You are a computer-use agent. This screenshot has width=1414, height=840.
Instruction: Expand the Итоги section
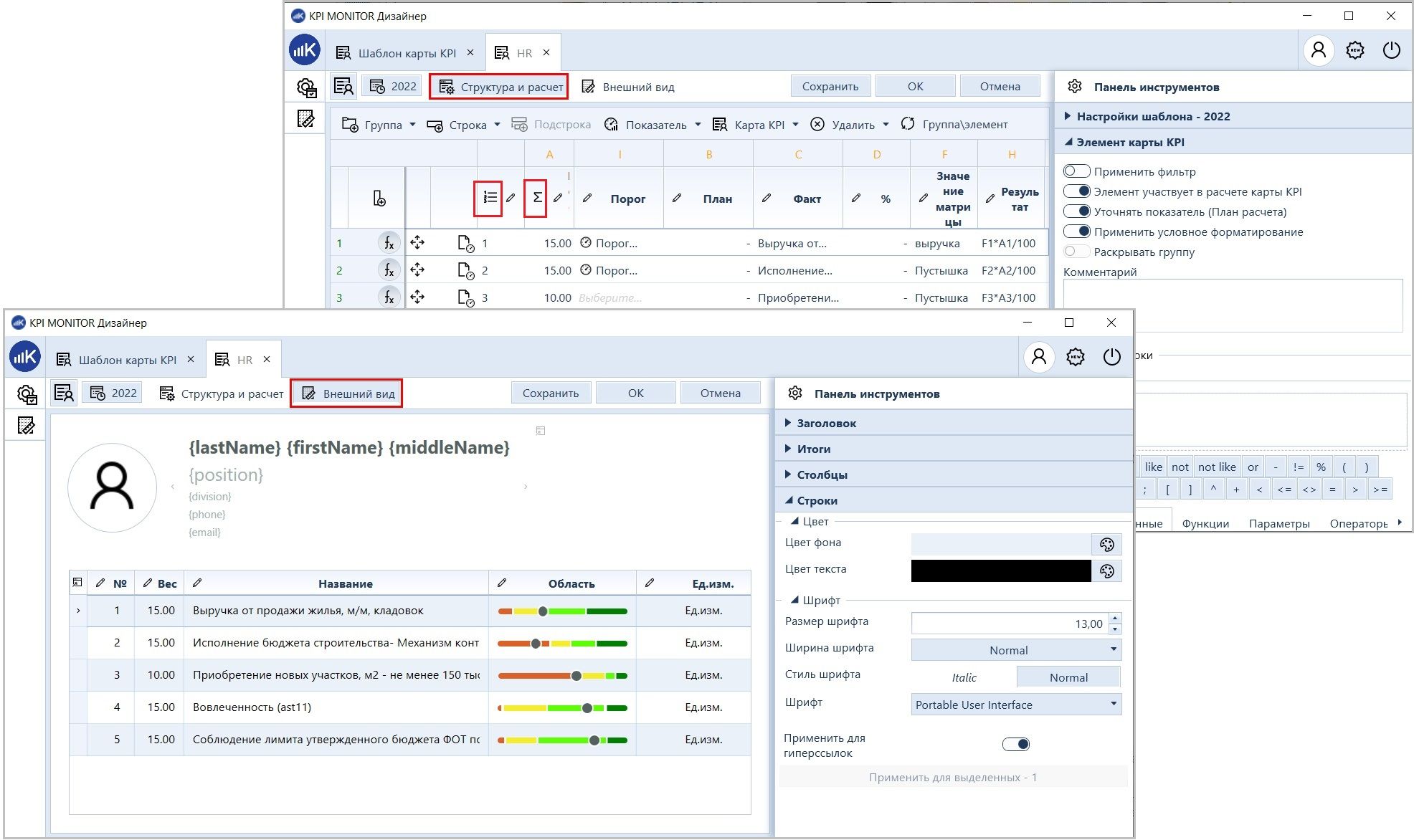pyautogui.click(x=954, y=449)
